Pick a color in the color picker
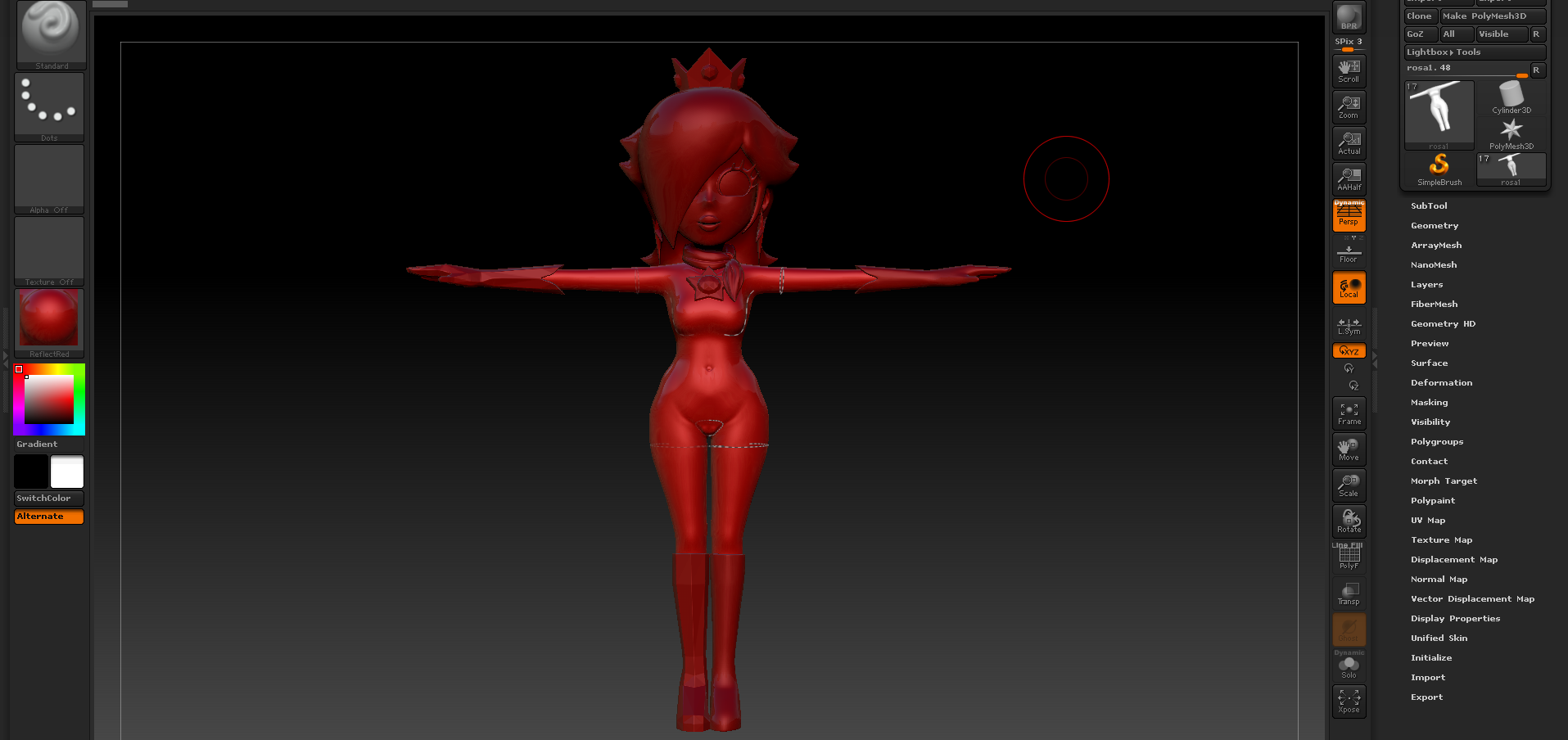The width and height of the screenshot is (1568, 740). [49, 399]
